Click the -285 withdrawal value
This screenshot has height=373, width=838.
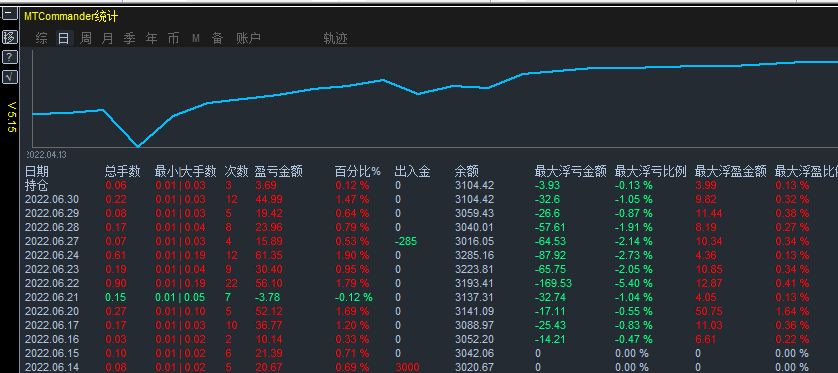click(406, 242)
